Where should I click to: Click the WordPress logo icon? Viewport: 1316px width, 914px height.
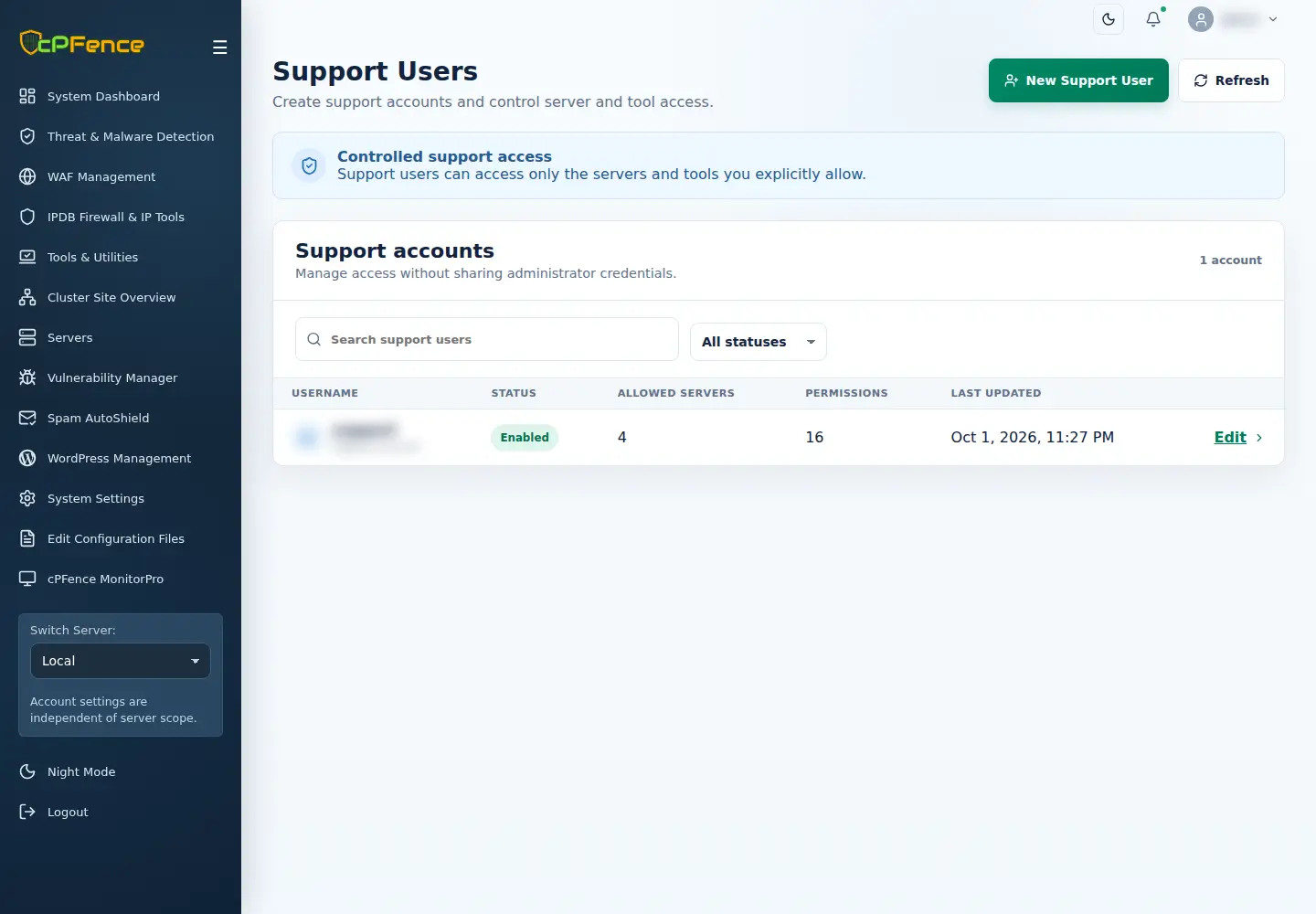tap(27, 458)
